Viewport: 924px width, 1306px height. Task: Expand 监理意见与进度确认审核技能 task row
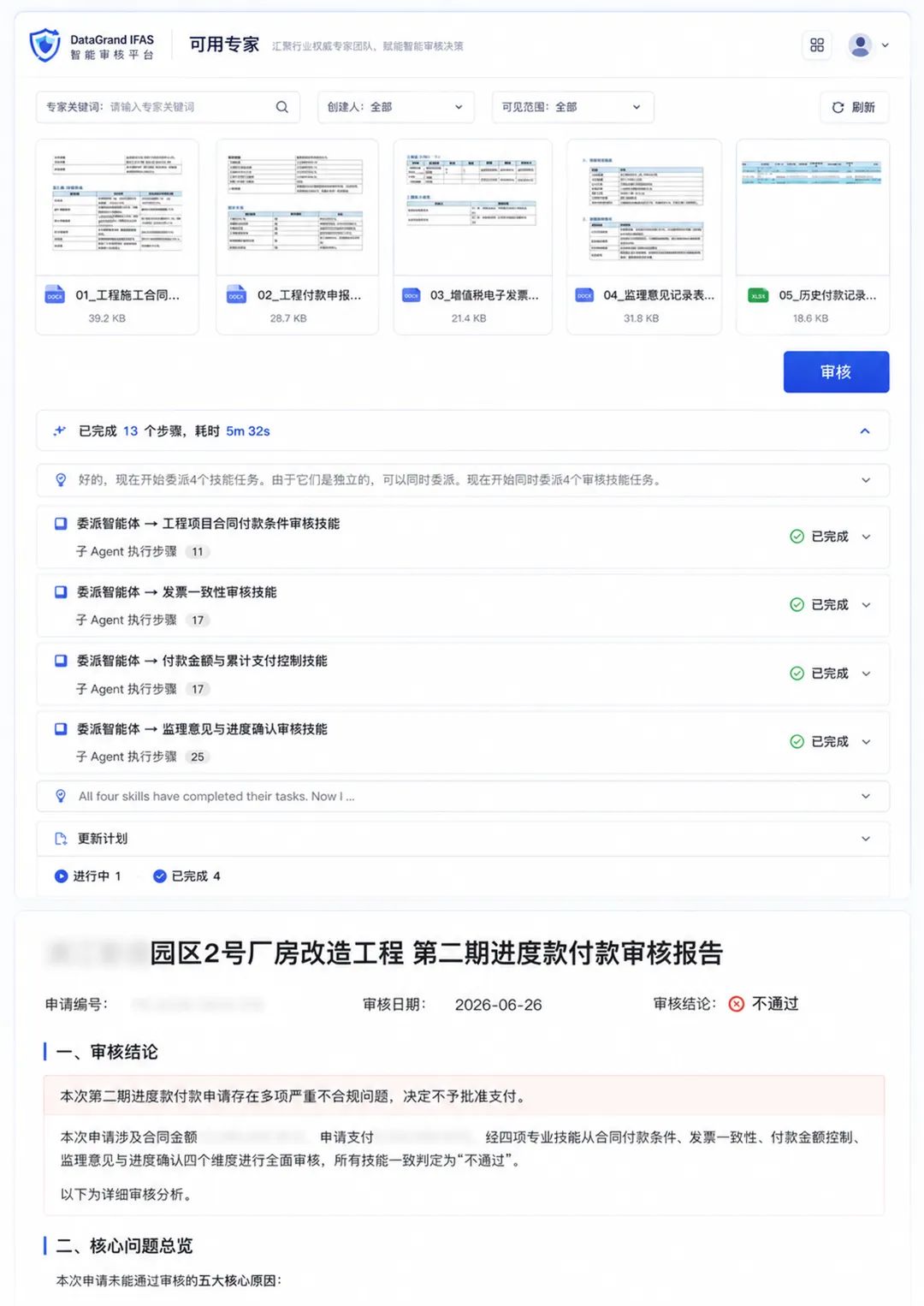point(866,742)
